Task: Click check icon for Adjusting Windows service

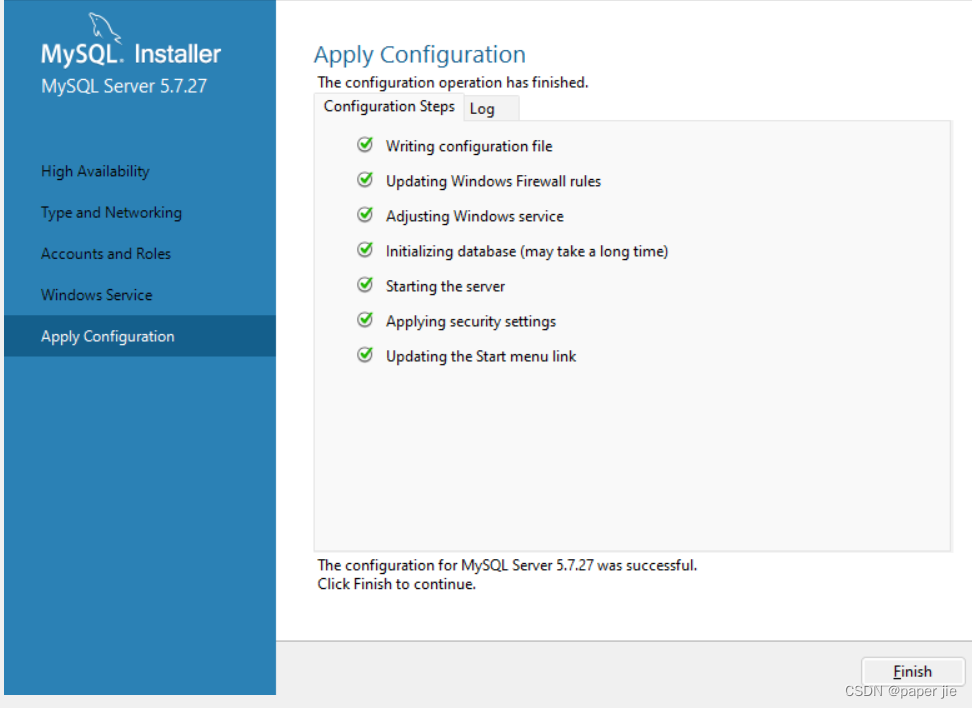Action: (365, 215)
